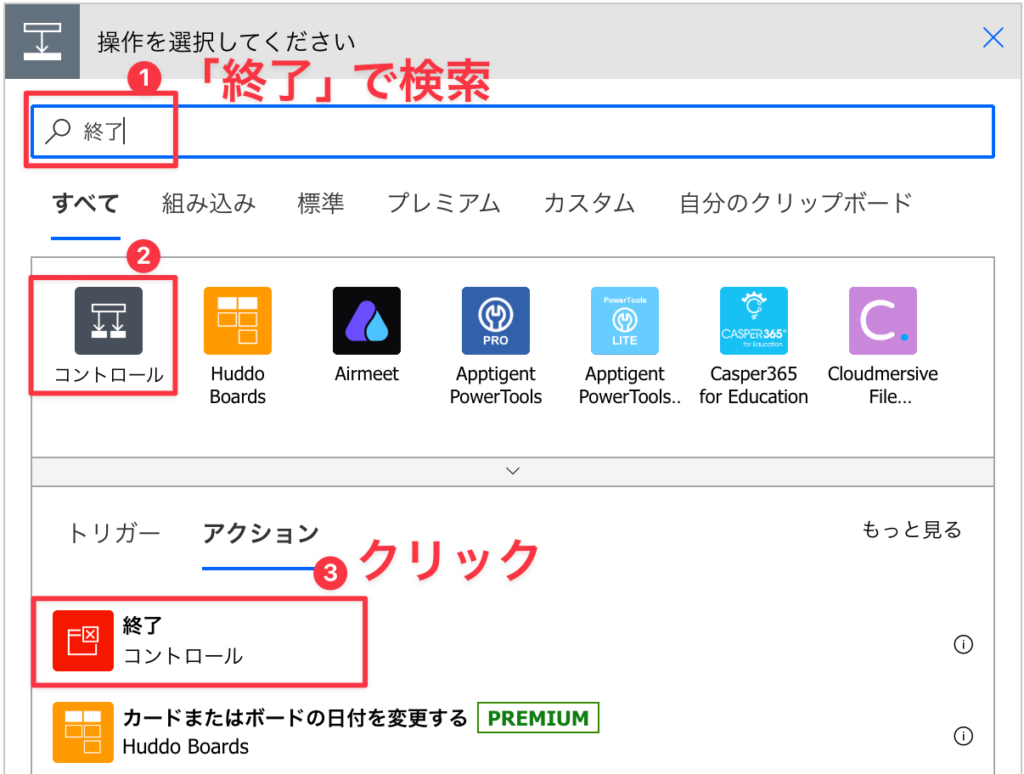This screenshot has height=774, width=1024.
Task: Select the コントロール connector icon
Action: coord(108,321)
